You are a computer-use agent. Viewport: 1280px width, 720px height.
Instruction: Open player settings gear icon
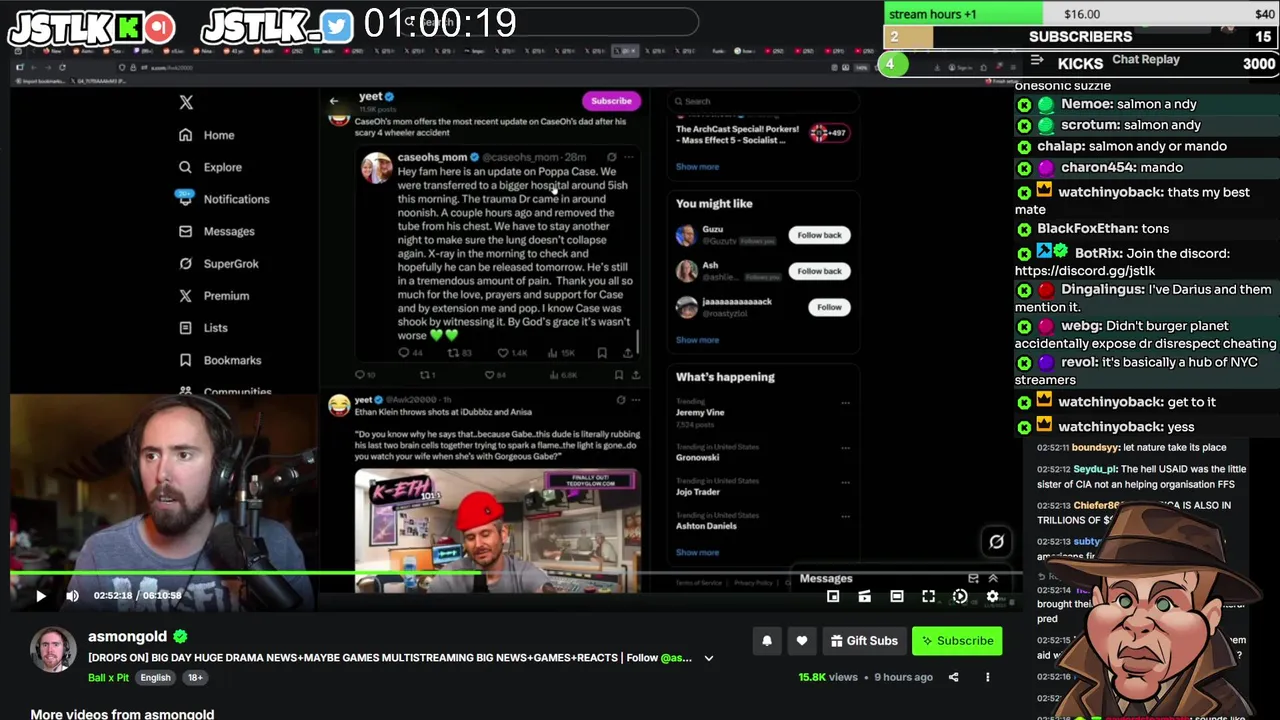[992, 596]
